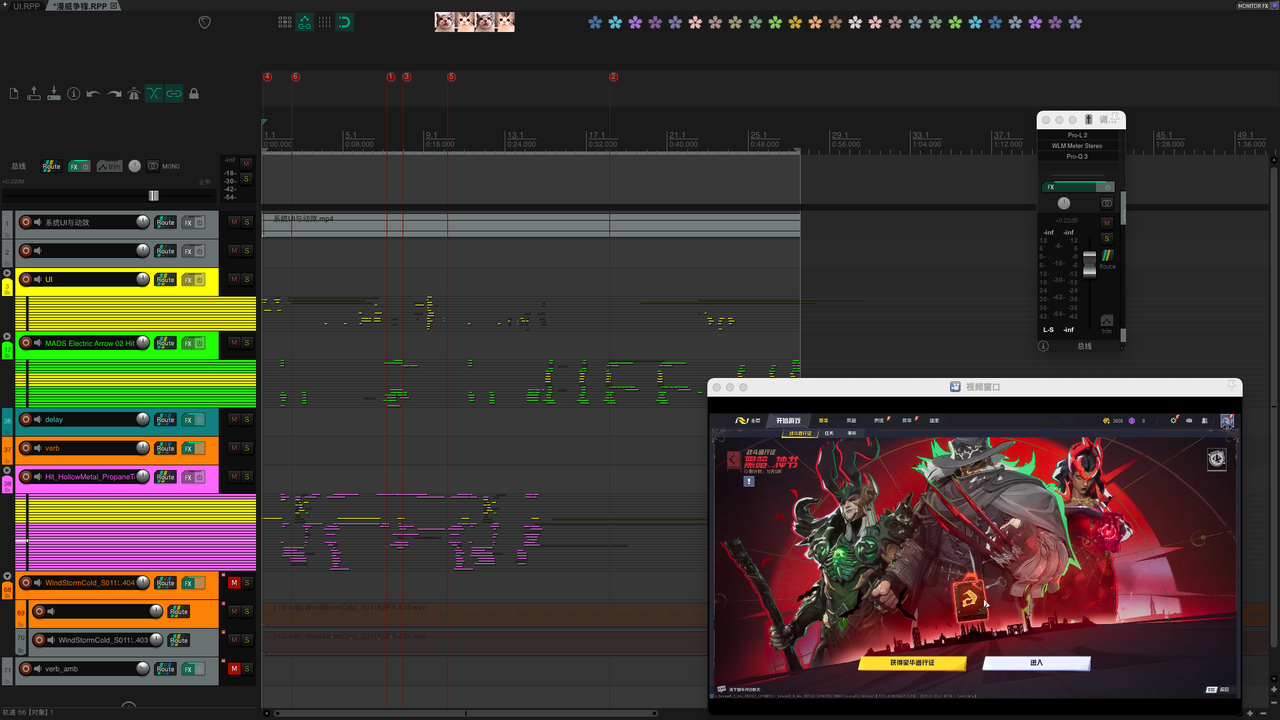This screenshot has height=720, width=1280.
Task: Collapse the MADS Electric Arrow folder arrow
Action: [8, 337]
